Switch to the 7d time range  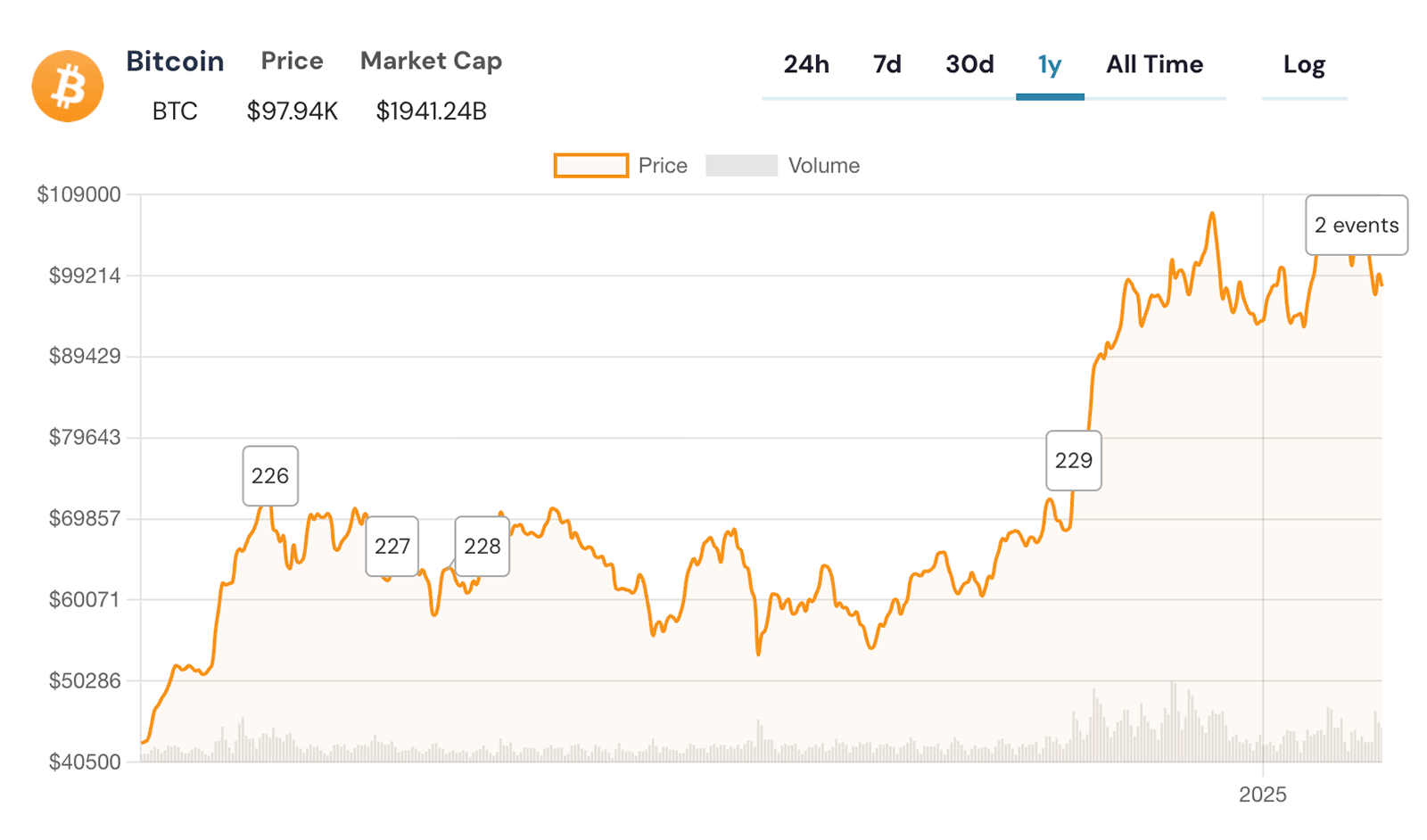pyautogui.click(x=887, y=65)
